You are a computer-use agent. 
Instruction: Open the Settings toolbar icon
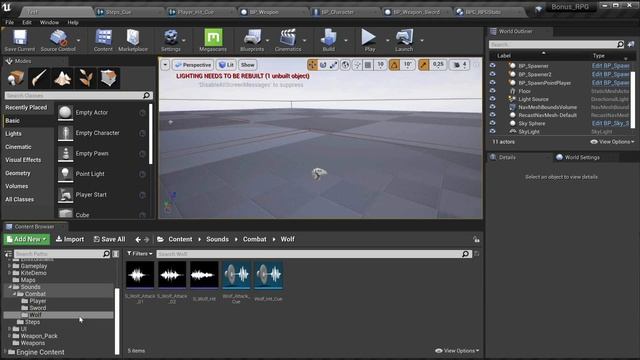pos(171,40)
